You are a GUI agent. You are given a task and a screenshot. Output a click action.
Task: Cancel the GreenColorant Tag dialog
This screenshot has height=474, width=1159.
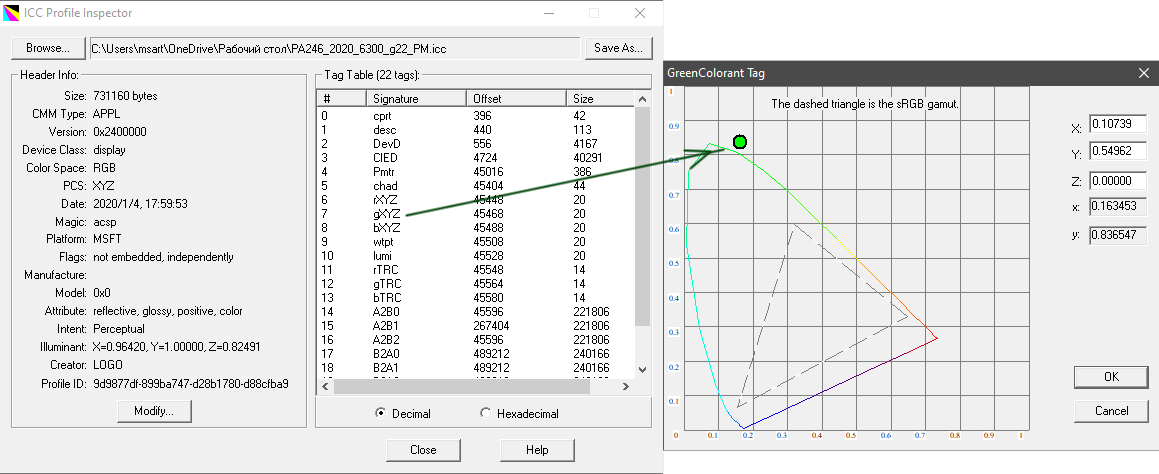click(x=1111, y=410)
